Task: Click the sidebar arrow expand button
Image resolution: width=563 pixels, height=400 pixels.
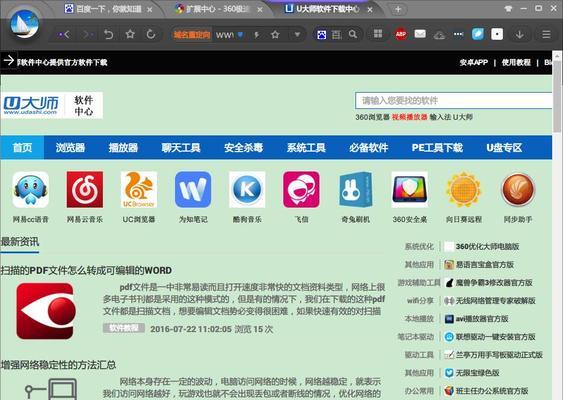Action: (x=9, y=60)
